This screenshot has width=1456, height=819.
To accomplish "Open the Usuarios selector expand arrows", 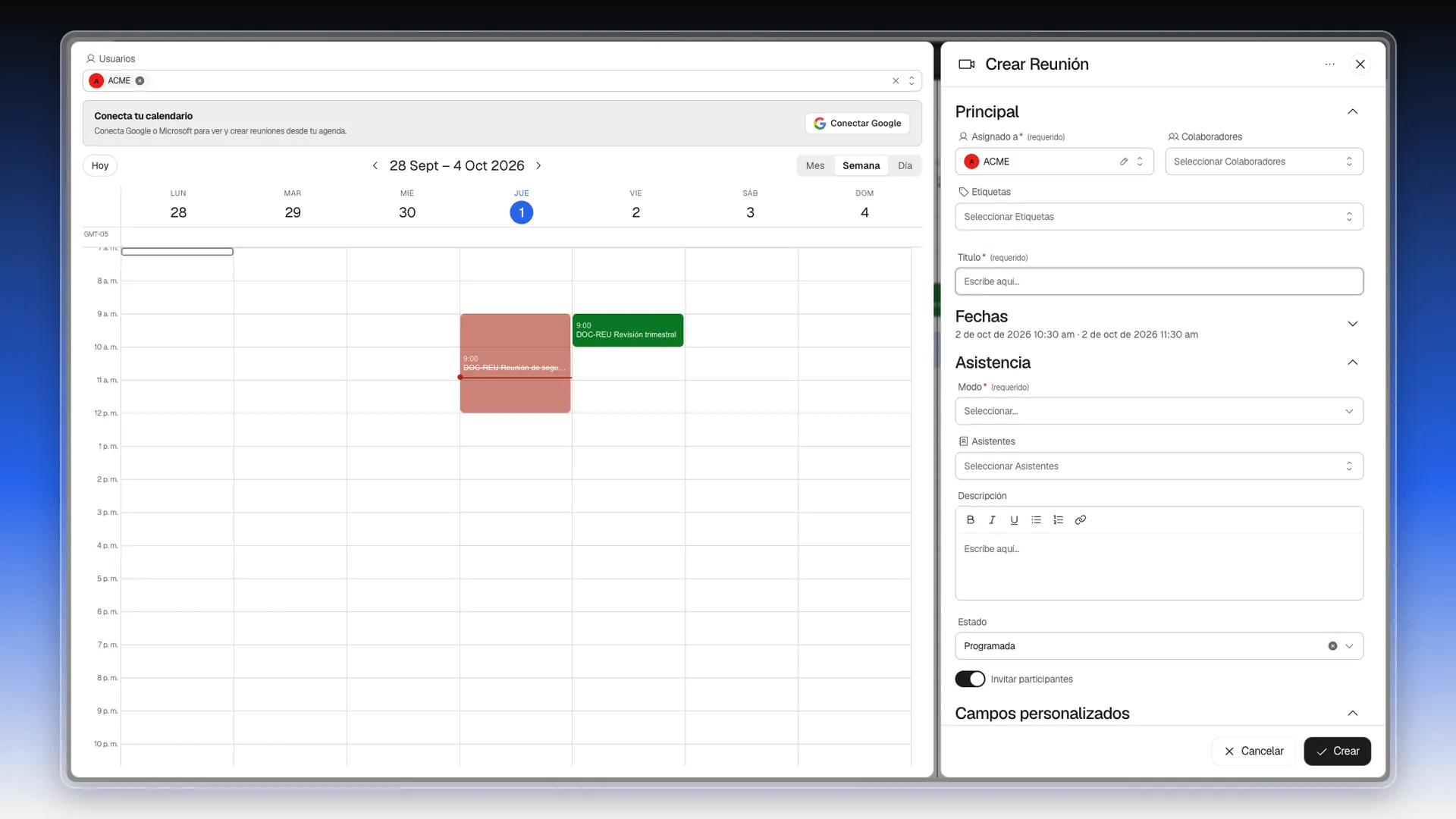I will pyautogui.click(x=912, y=80).
